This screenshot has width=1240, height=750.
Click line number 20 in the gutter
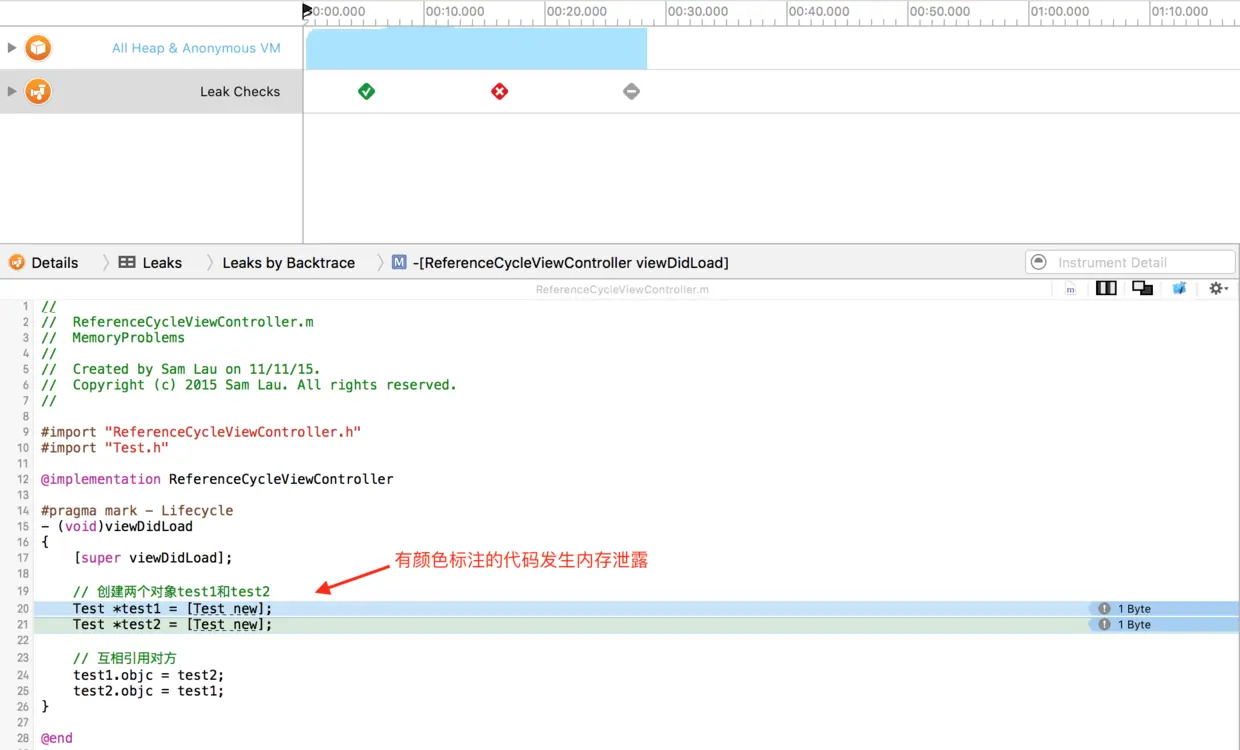point(23,608)
